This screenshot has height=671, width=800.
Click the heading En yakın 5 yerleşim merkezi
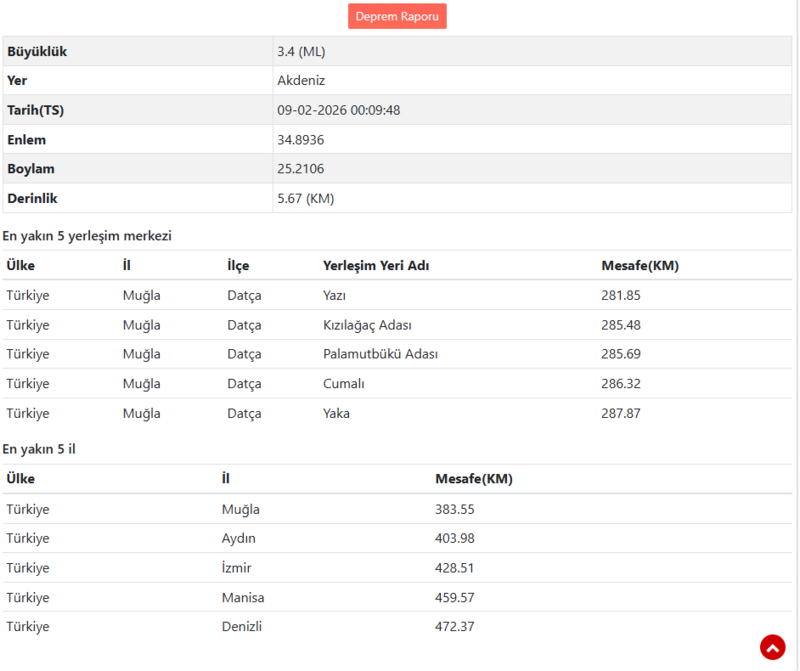pos(87,236)
